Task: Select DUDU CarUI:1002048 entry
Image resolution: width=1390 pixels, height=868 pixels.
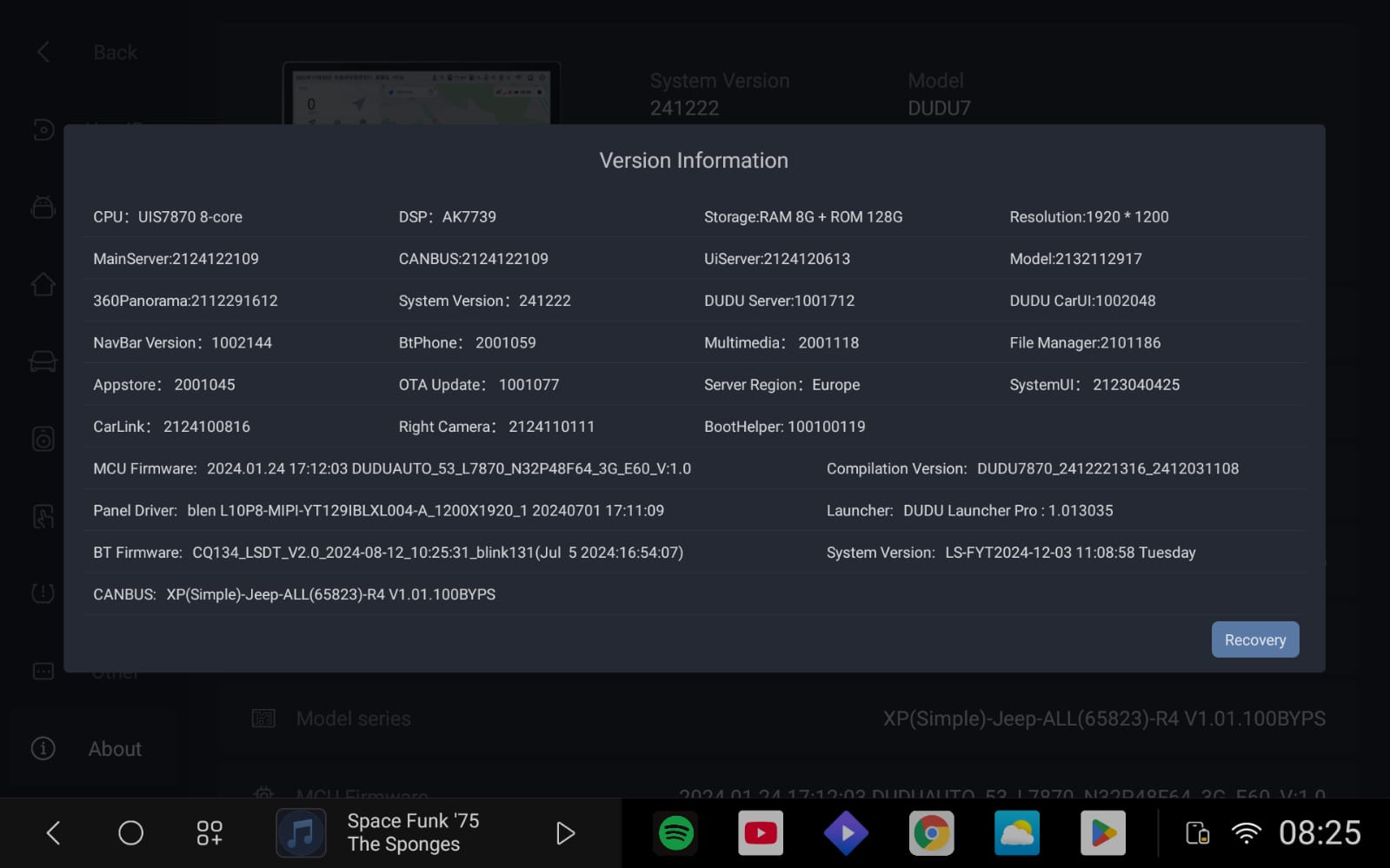Action: (x=1082, y=301)
